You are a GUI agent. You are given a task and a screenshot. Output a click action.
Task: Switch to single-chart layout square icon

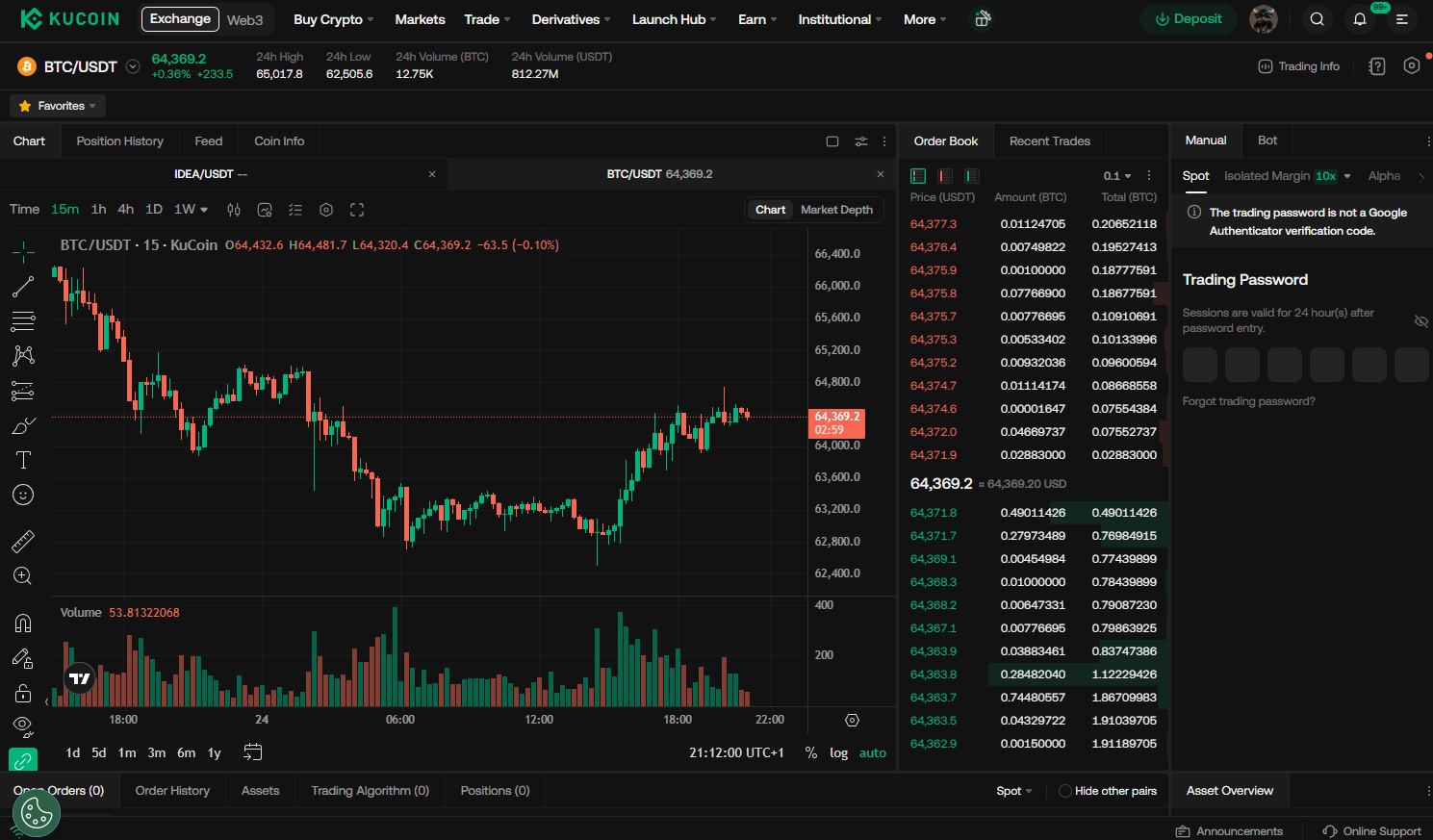[832, 141]
